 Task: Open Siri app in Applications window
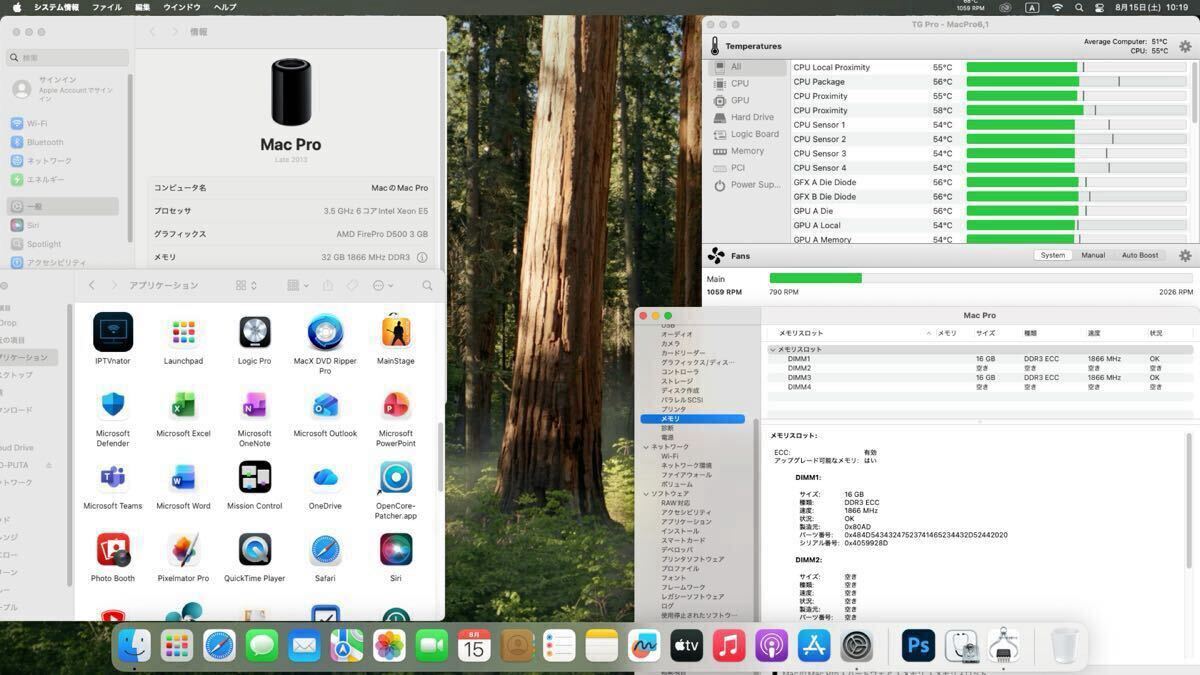tap(396, 550)
